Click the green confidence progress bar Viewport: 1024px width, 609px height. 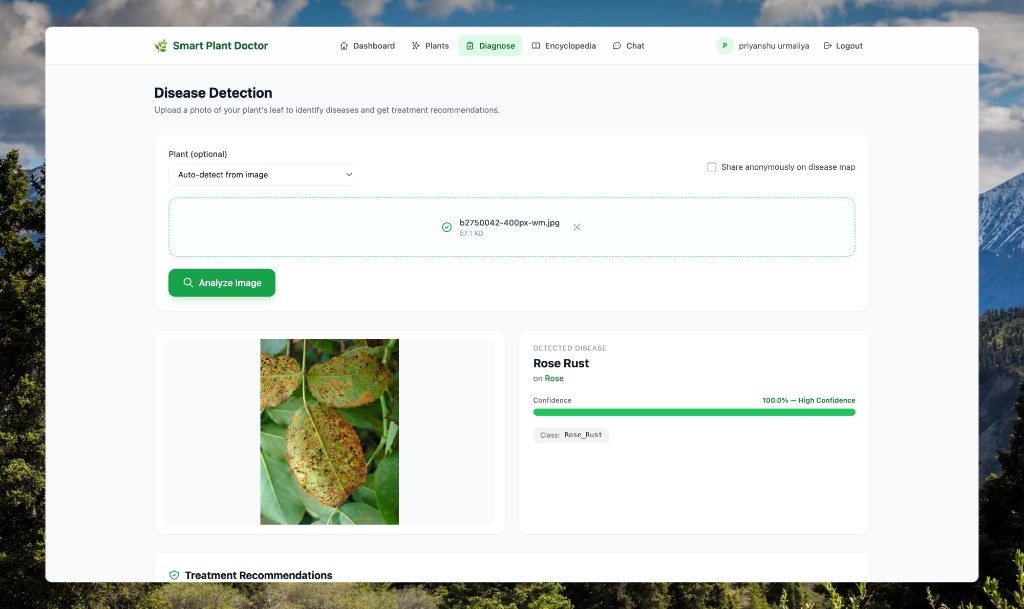pos(694,413)
